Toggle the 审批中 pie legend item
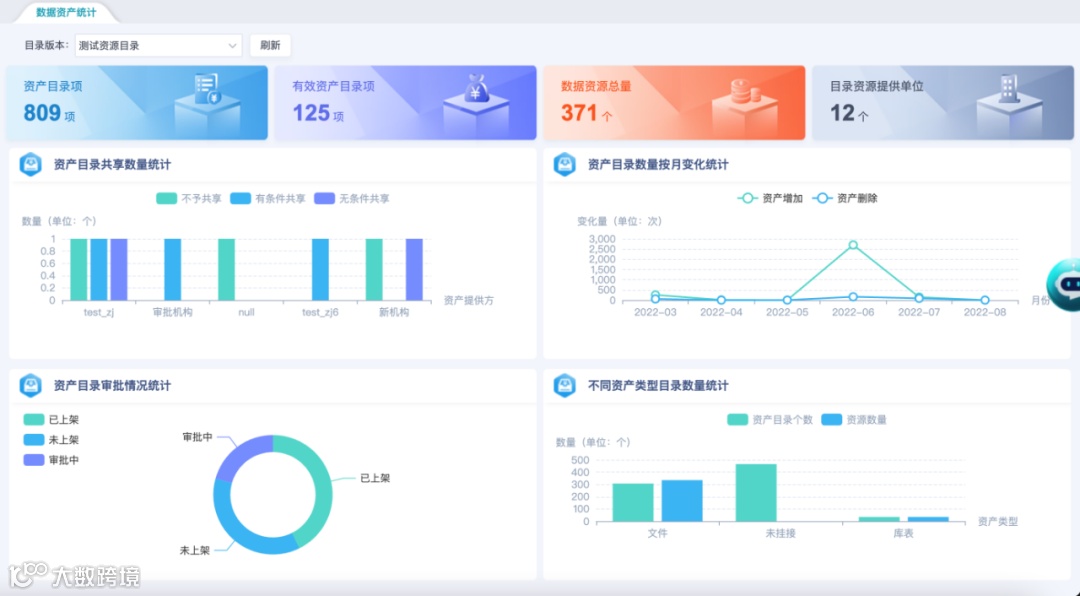Viewport: 1080px width, 596px height. 51,460
